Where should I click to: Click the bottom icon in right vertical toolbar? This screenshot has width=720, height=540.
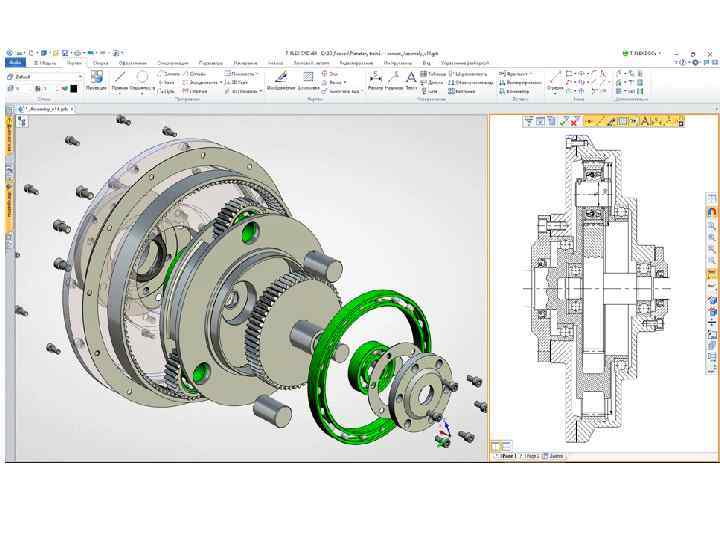point(712,368)
